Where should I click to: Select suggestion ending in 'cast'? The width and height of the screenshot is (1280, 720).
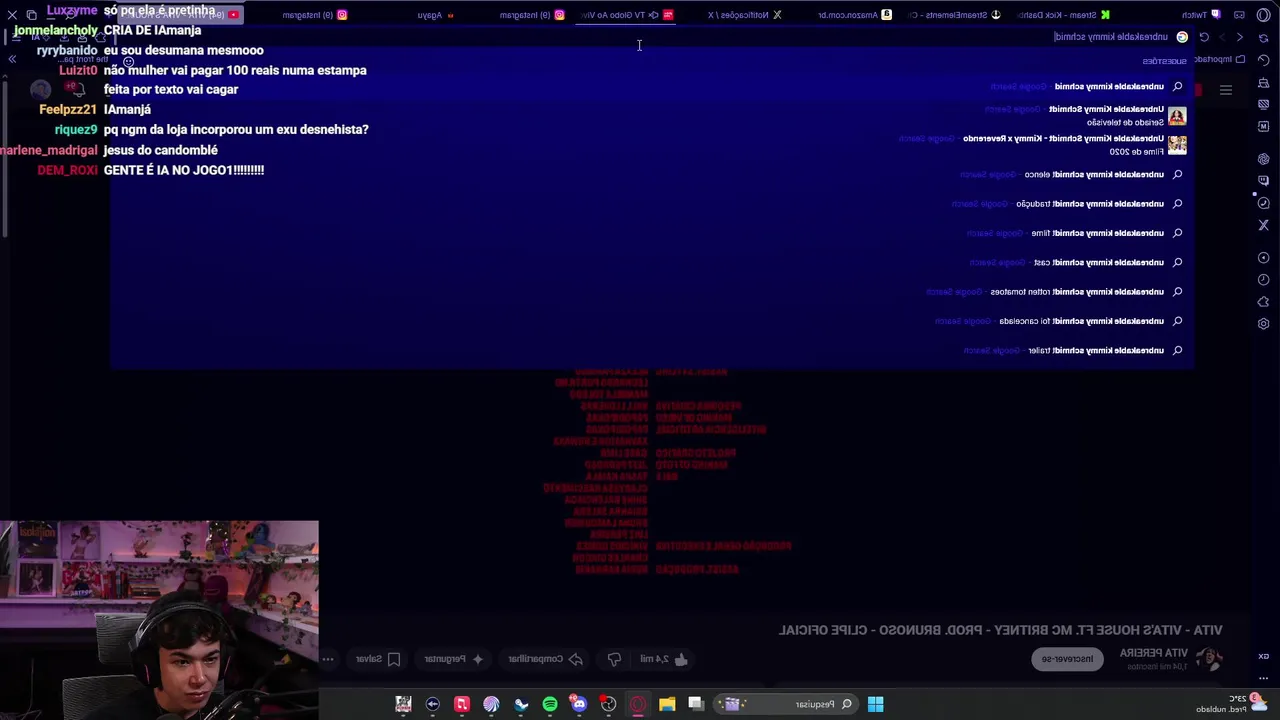coord(652,263)
